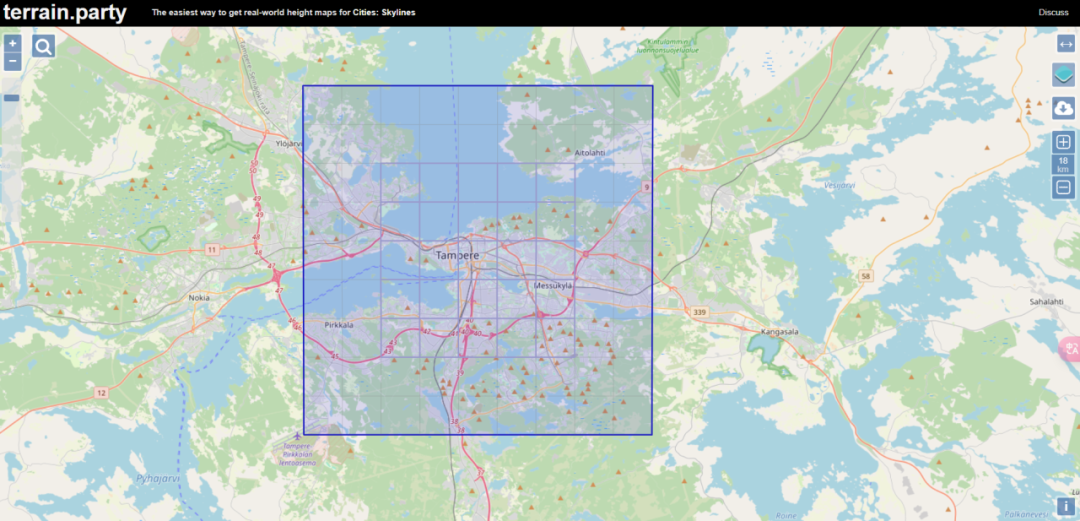Viewport: 1080px width, 521px height.
Task: Click the terrain.party logo
Action: 65,12
